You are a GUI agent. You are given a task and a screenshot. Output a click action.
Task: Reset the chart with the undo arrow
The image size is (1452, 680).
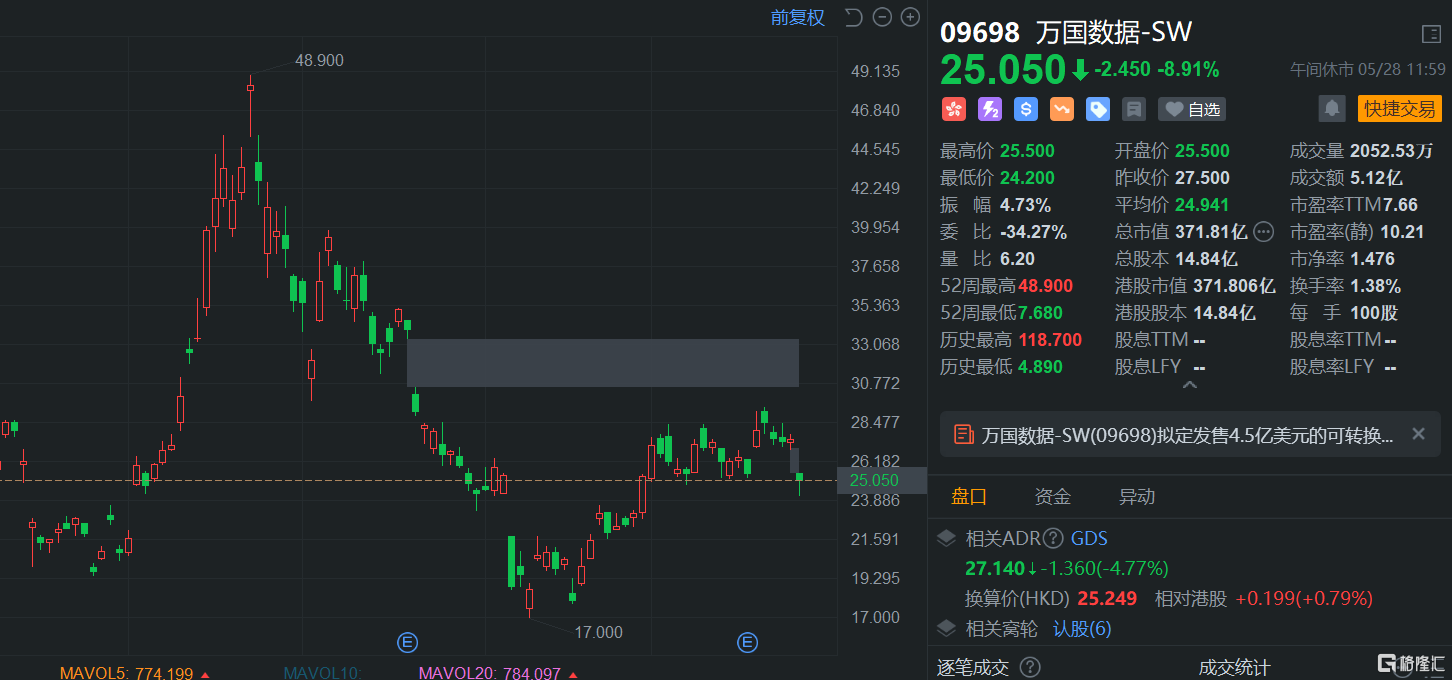[x=853, y=17]
